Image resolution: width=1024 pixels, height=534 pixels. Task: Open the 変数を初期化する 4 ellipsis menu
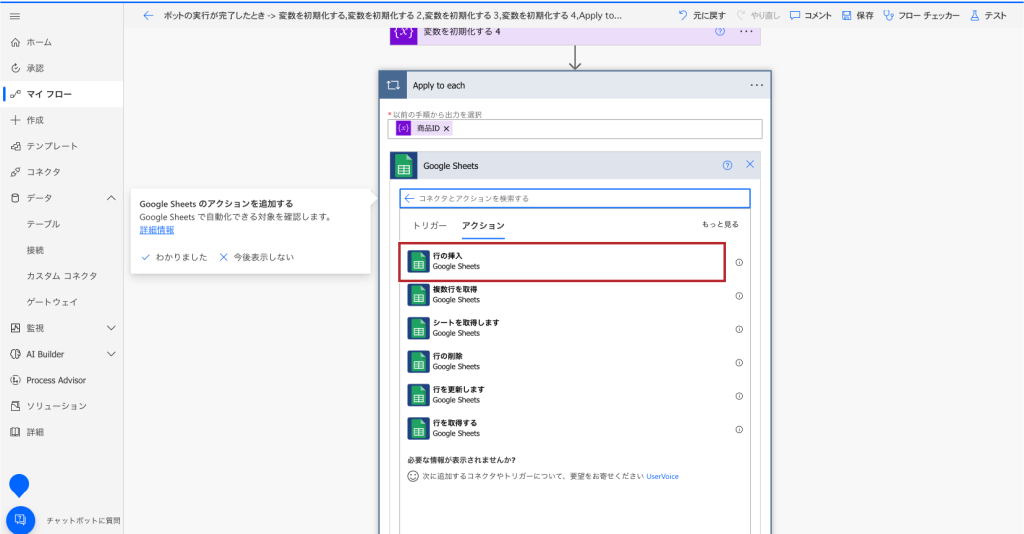click(746, 31)
